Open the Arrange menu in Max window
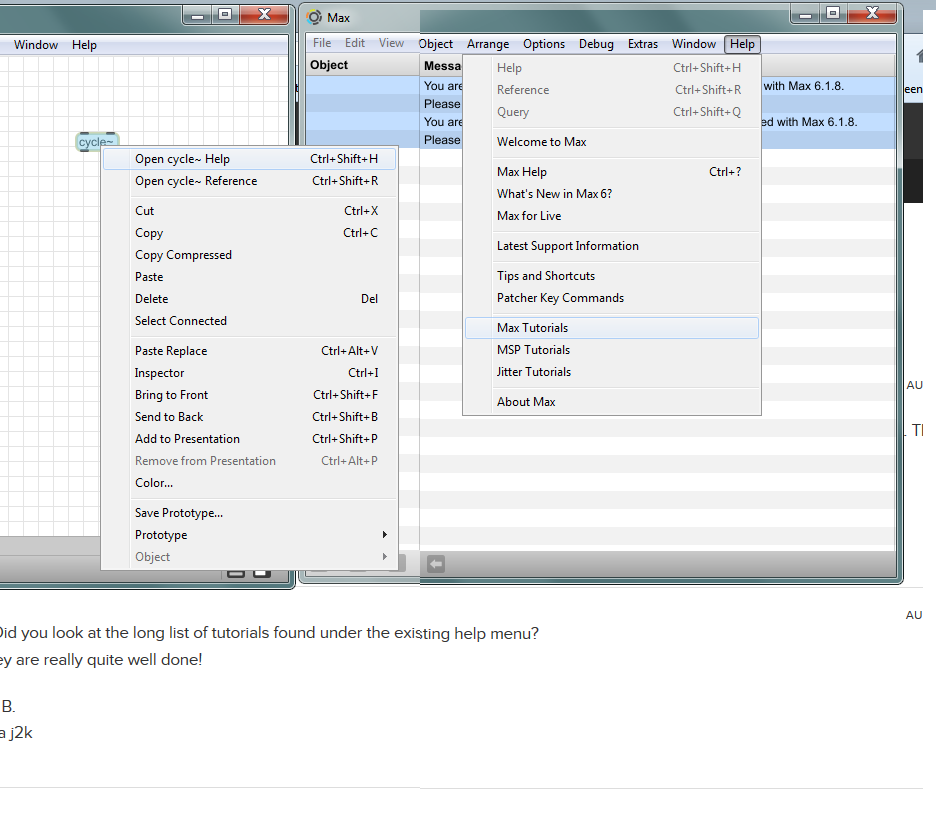This screenshot has width=936, height=818. click(488, 44)
